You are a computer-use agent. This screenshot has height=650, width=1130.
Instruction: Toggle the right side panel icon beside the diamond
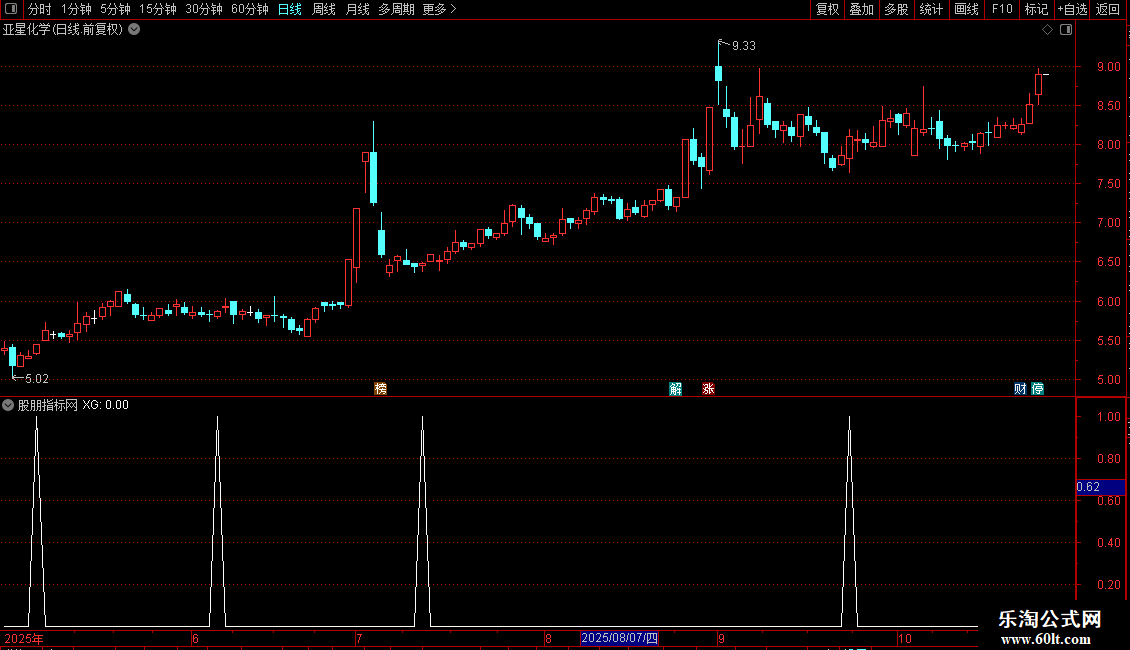(1066, 30)
